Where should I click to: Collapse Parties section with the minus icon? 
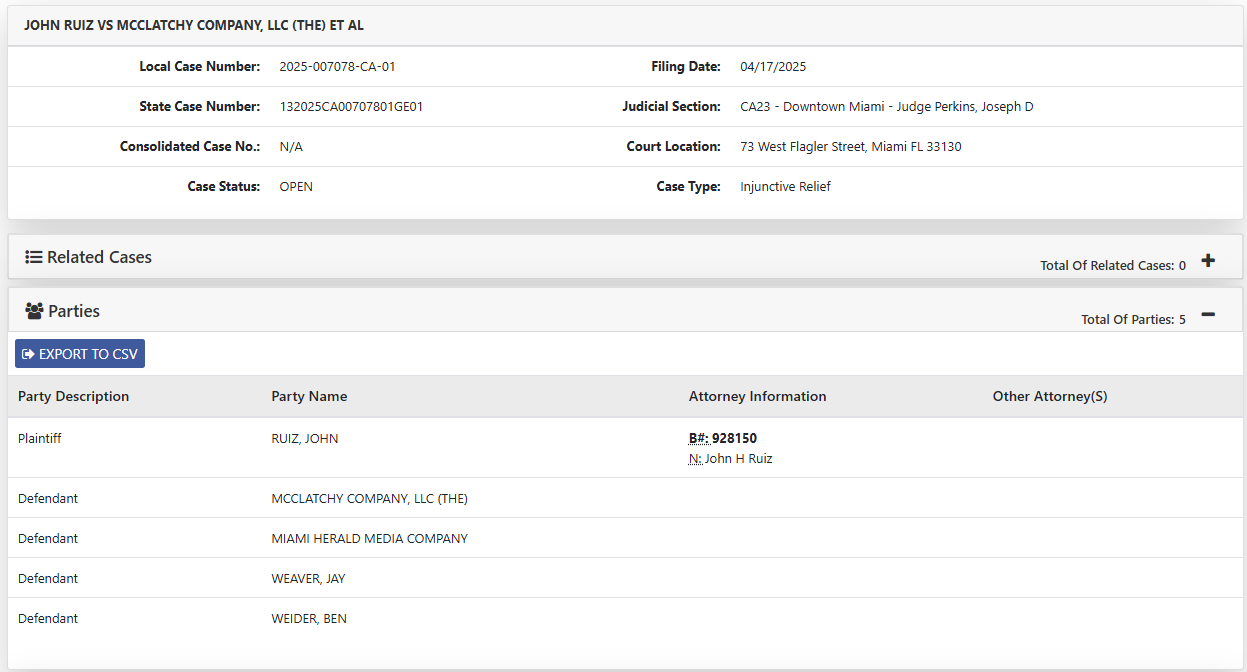click(x=1208, y=315)
